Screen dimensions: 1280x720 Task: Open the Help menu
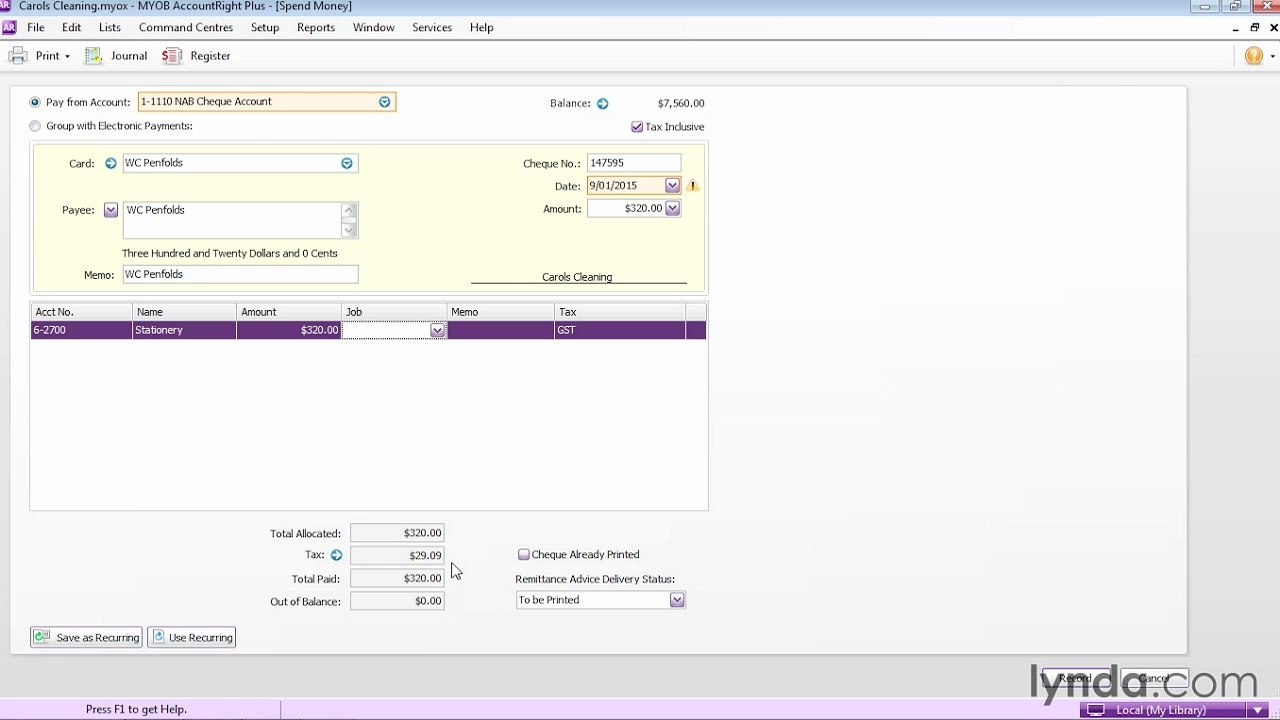pos(482,27)
